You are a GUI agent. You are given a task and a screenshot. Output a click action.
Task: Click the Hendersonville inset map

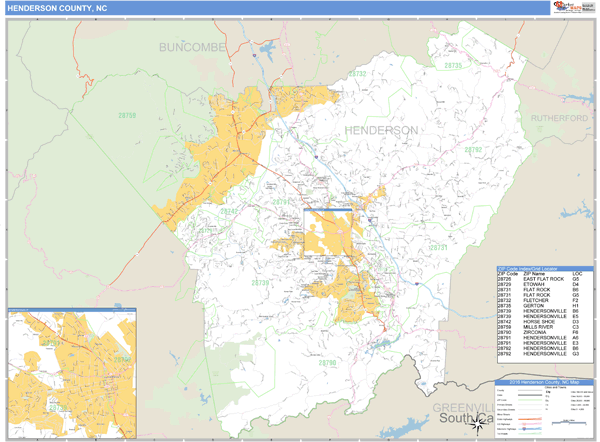[x=72, y=371]
